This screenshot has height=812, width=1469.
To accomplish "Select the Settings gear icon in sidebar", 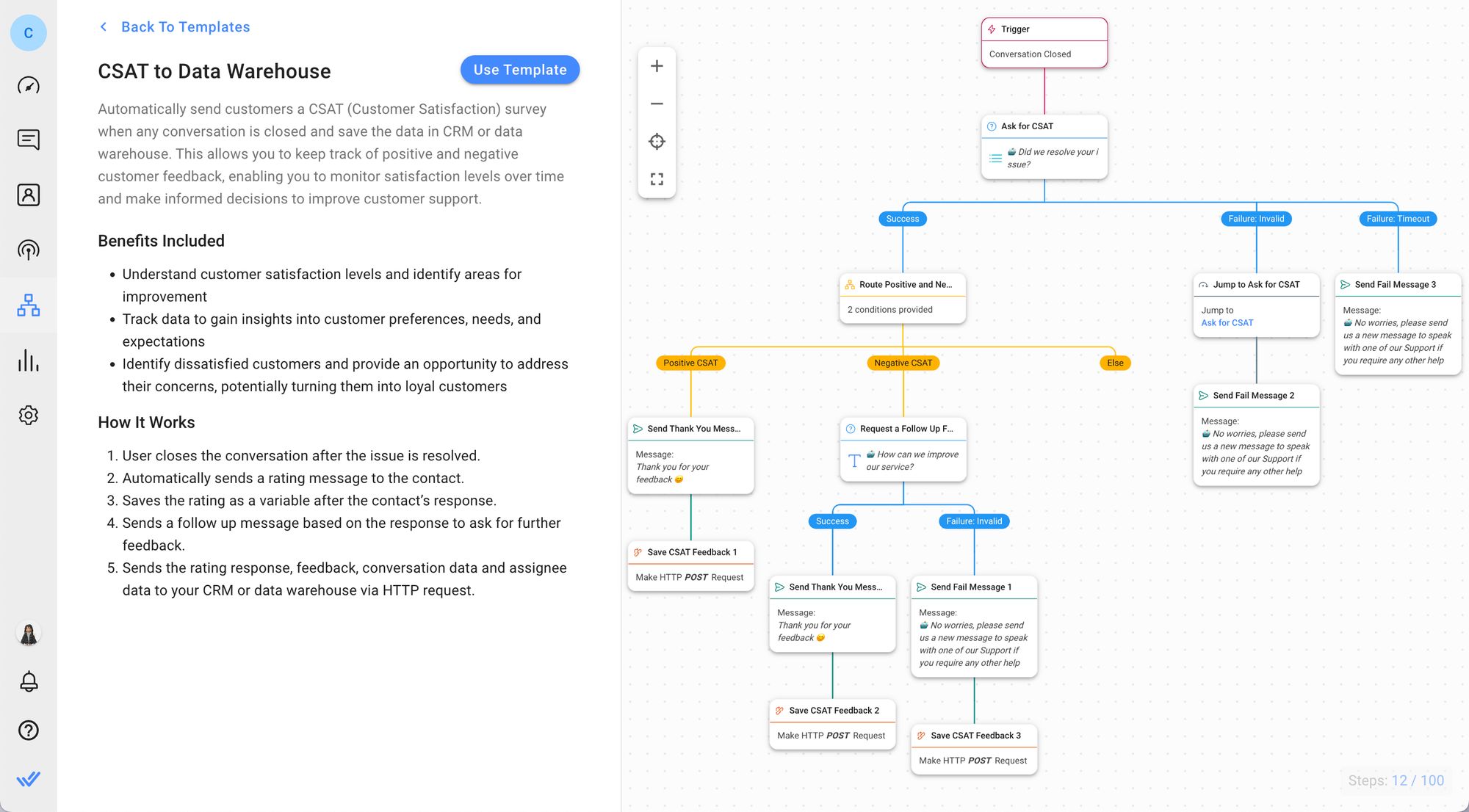I will pyautogui.click(x=28, y=414).
